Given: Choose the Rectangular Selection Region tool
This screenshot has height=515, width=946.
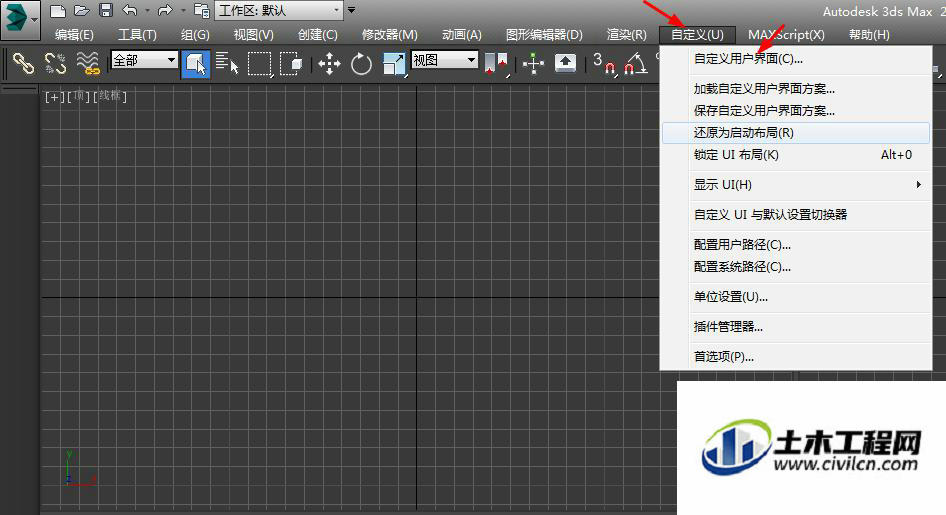Looking at the screenshot, I should pos(260,63).
